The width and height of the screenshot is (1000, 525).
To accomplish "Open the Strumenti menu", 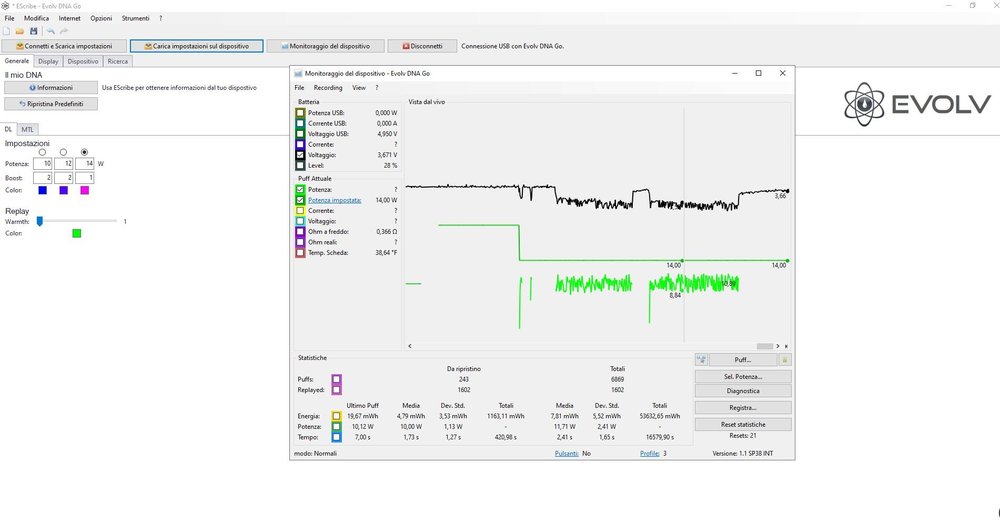I will [x=135, y=18].
